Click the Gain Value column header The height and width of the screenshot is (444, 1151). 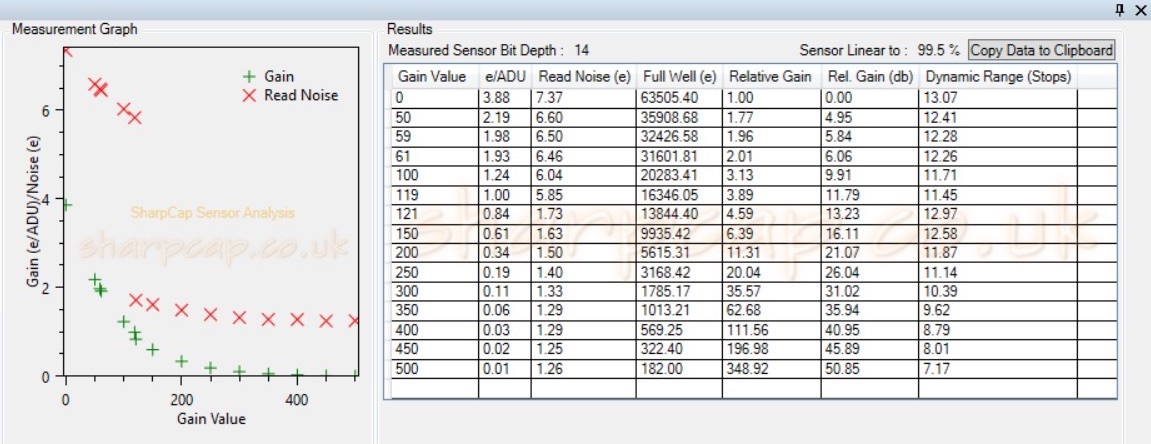(x=431, y=77)
